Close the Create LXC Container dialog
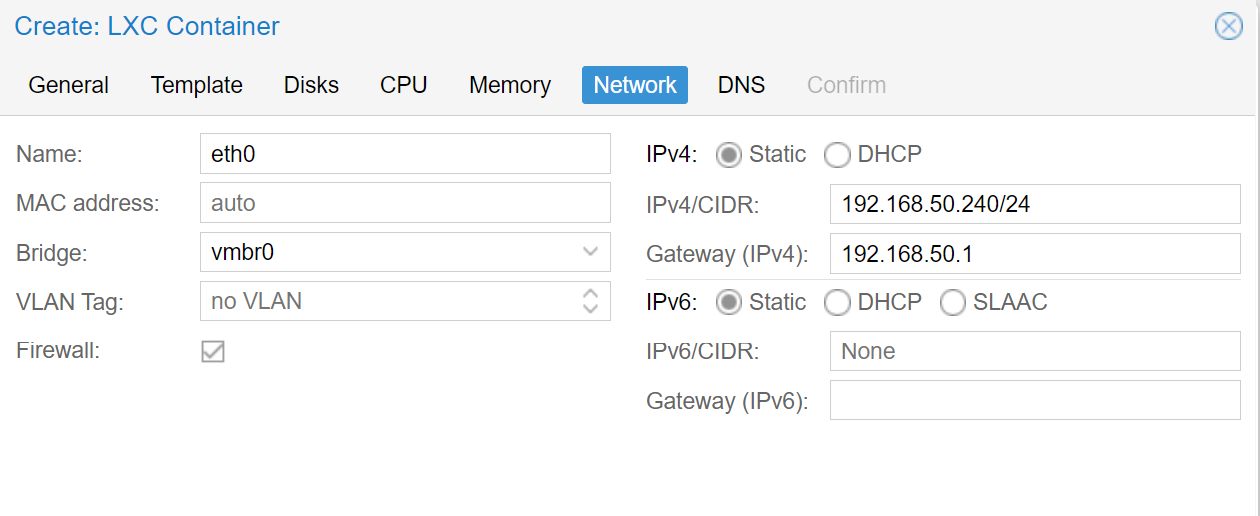This screenshot has width=1260, height=516. click(x=1228, y=26)
